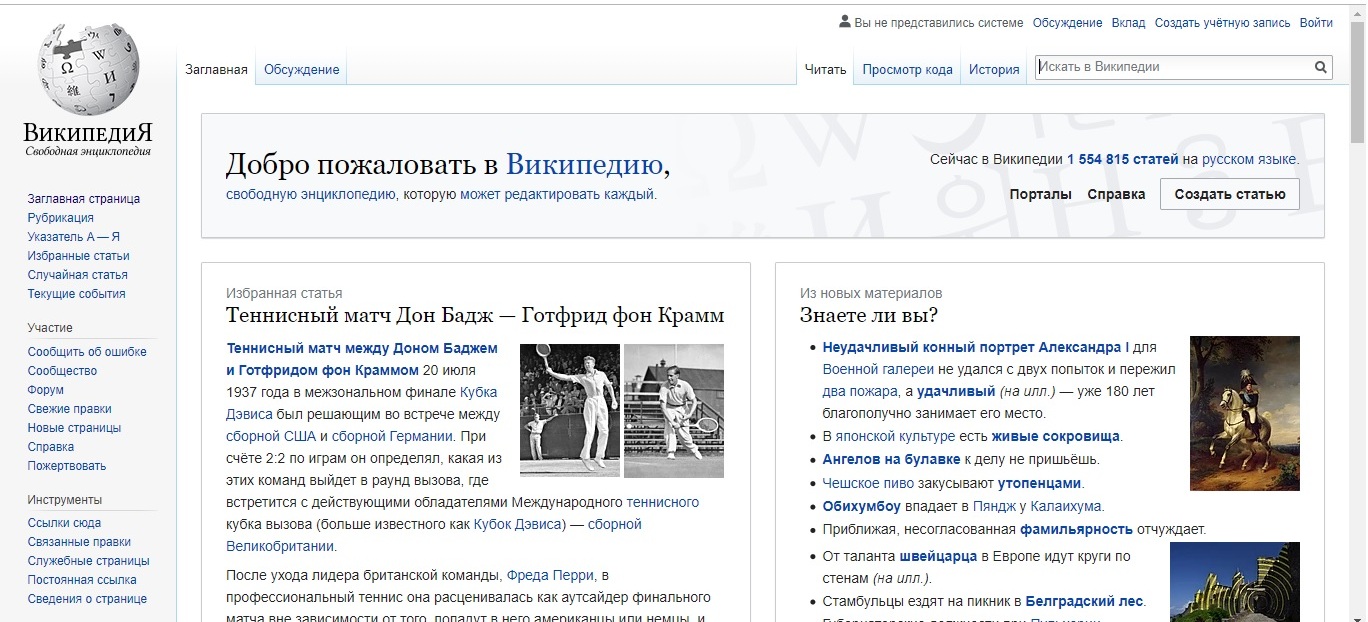This screenshot has height=622, width=1368.
Task: Click the Alexander I equestrian portrait thumbnail
Action: tap(1244, 413)
